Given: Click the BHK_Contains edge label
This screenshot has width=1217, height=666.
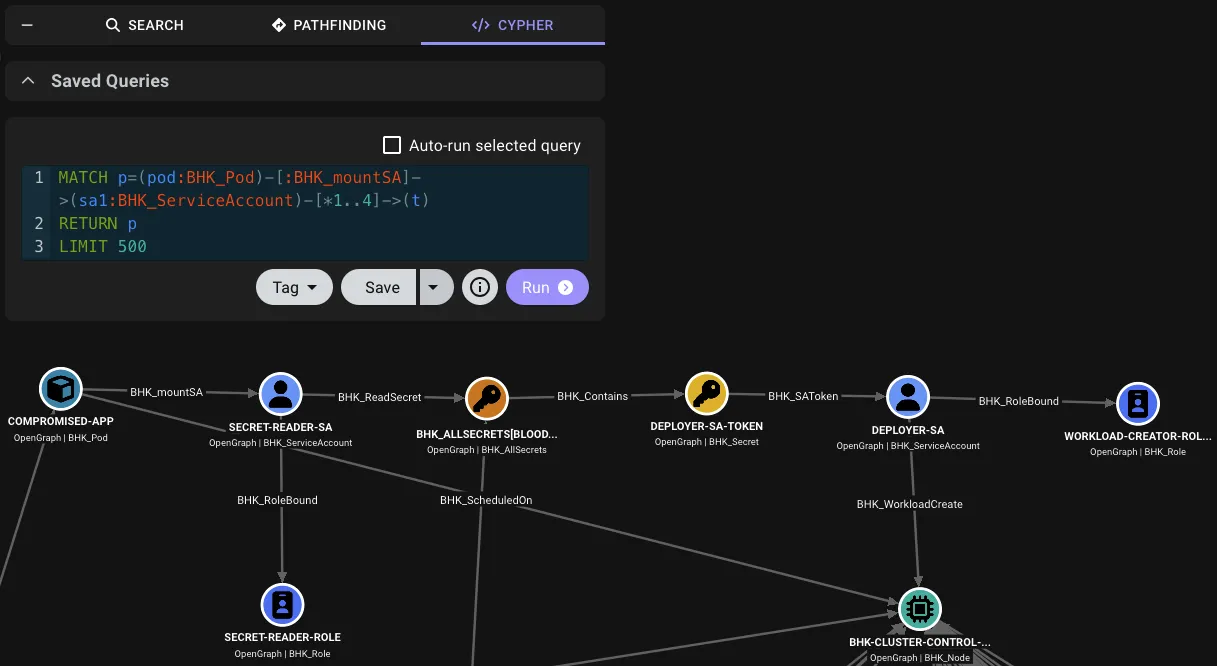Looking at the screenshot, I should coord(593,396).
